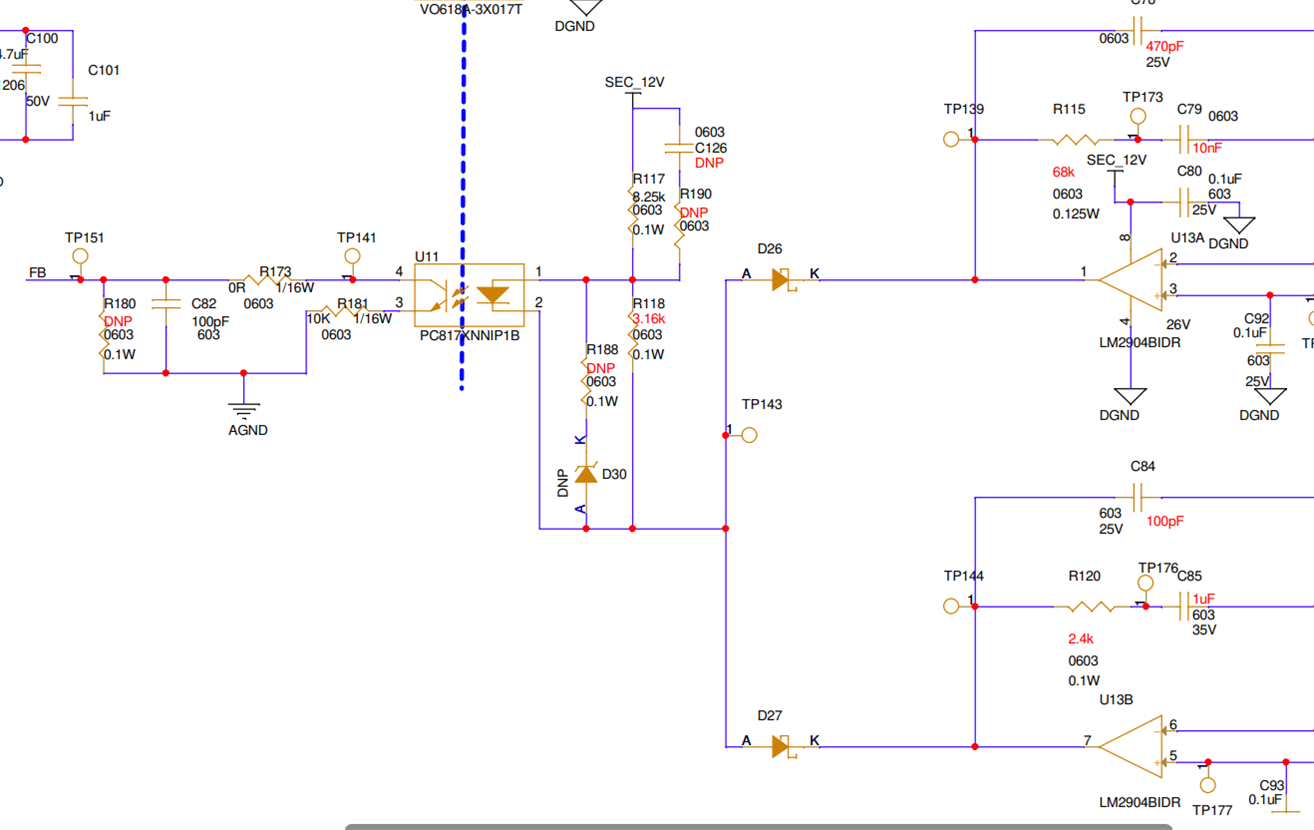Click the TP151 test point circle

(x=80, y=256)
